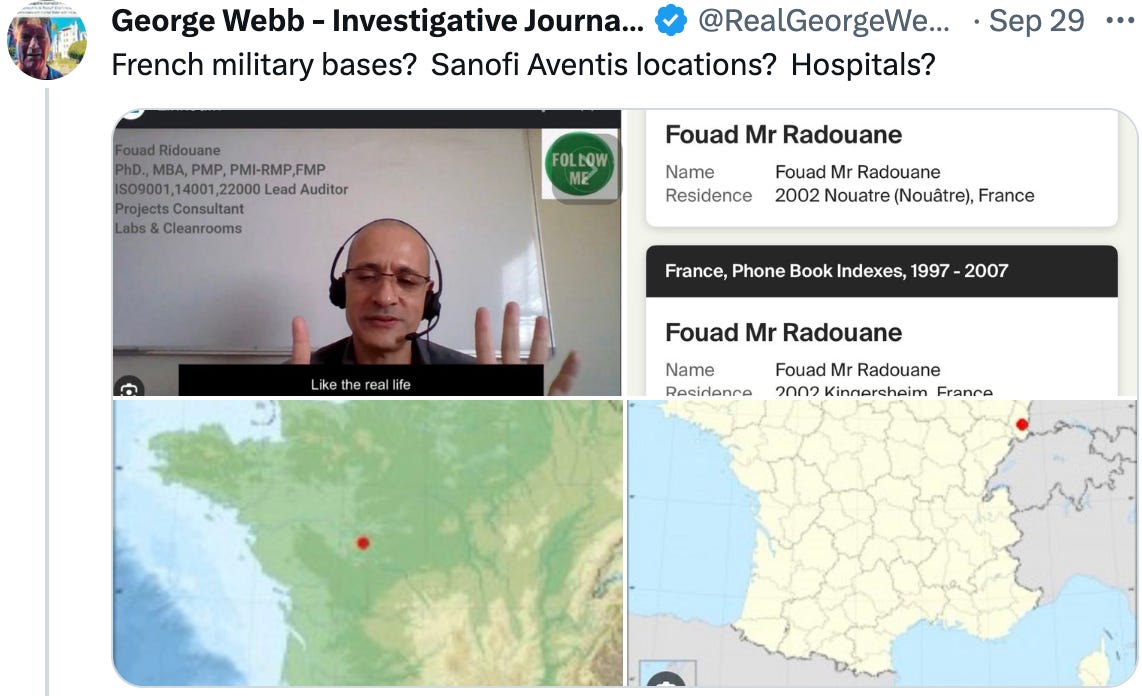Click the Nouatre residence record card
Viewport: 1142px width, 696px height.
click(881, 168)
